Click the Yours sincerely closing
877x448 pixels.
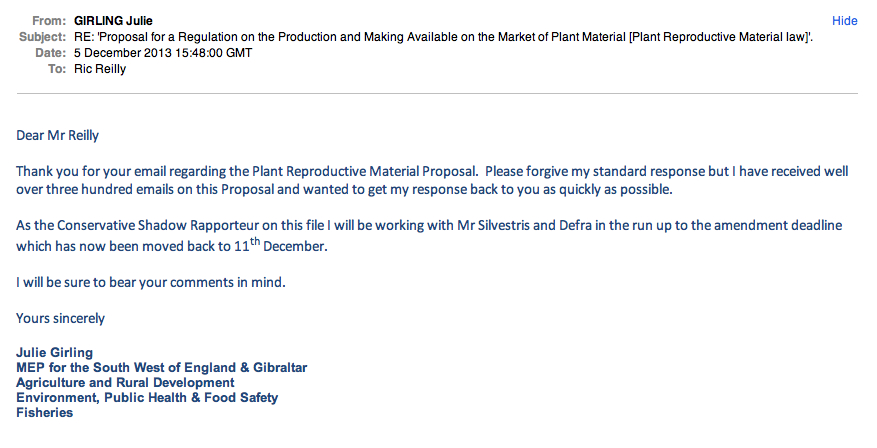point(60,318)
